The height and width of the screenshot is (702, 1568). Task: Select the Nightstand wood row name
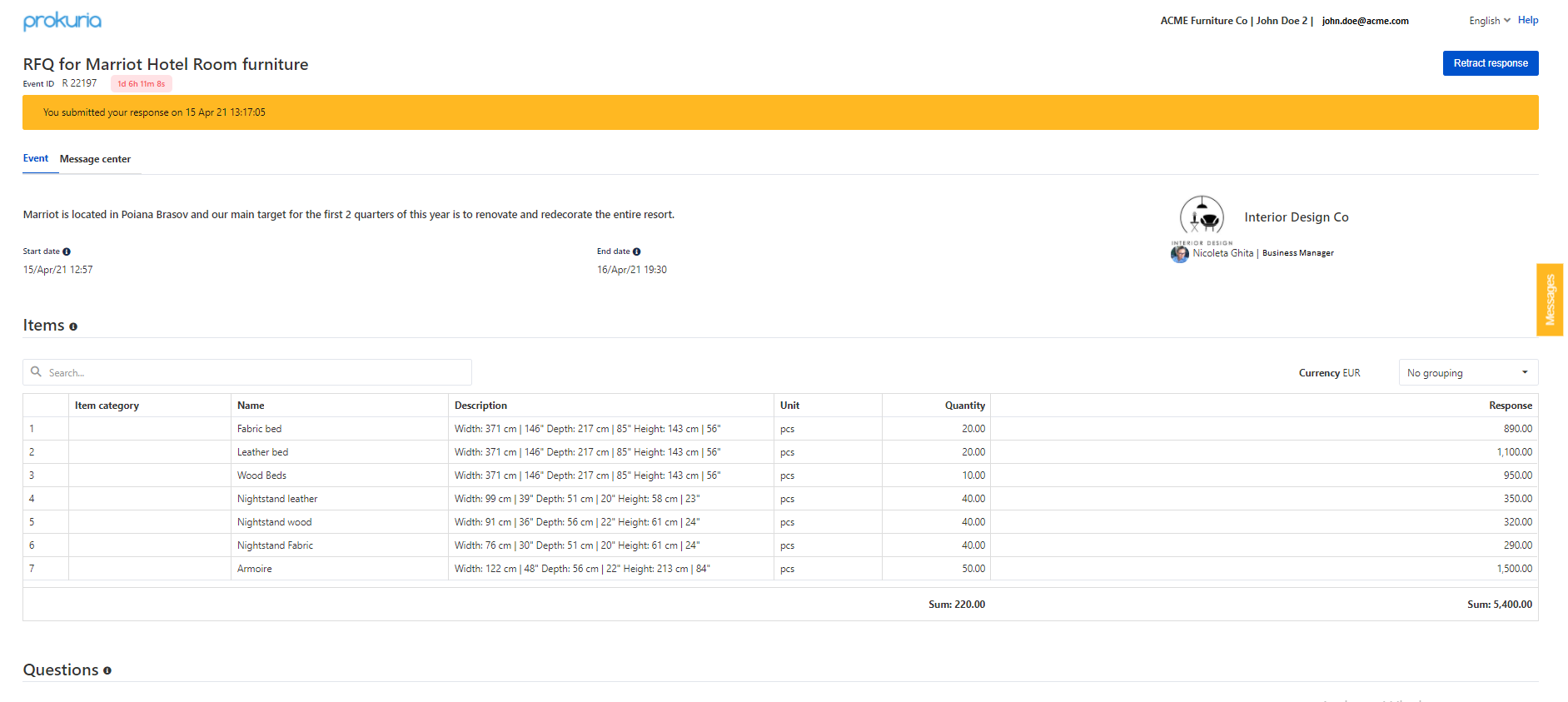click(x=274, y=522)
